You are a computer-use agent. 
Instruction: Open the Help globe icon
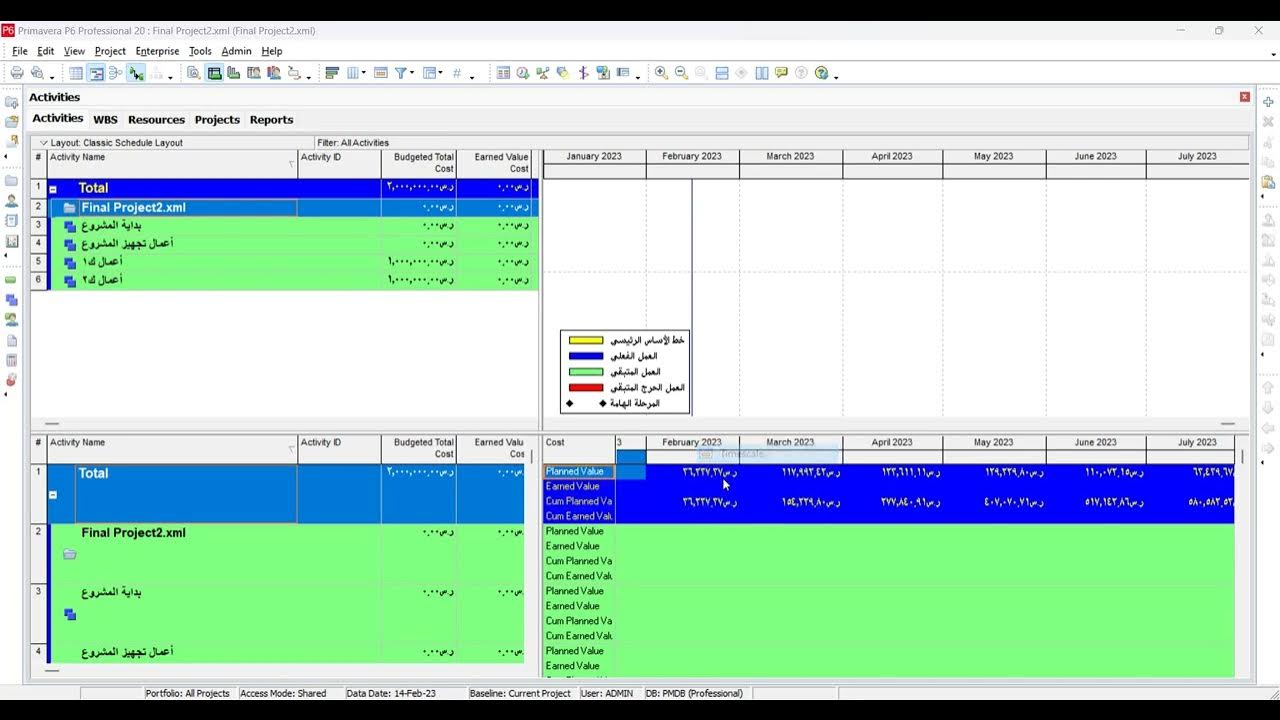821,73
